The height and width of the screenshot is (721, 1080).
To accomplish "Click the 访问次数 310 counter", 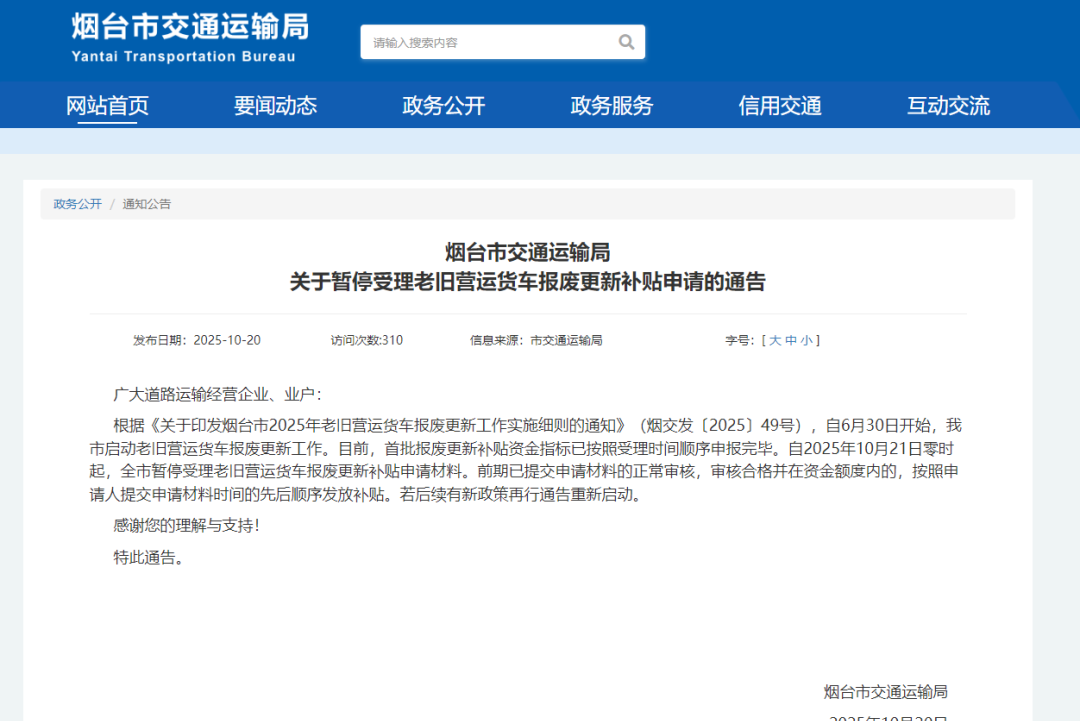I will pyautogui.click(x=367, y=340).
